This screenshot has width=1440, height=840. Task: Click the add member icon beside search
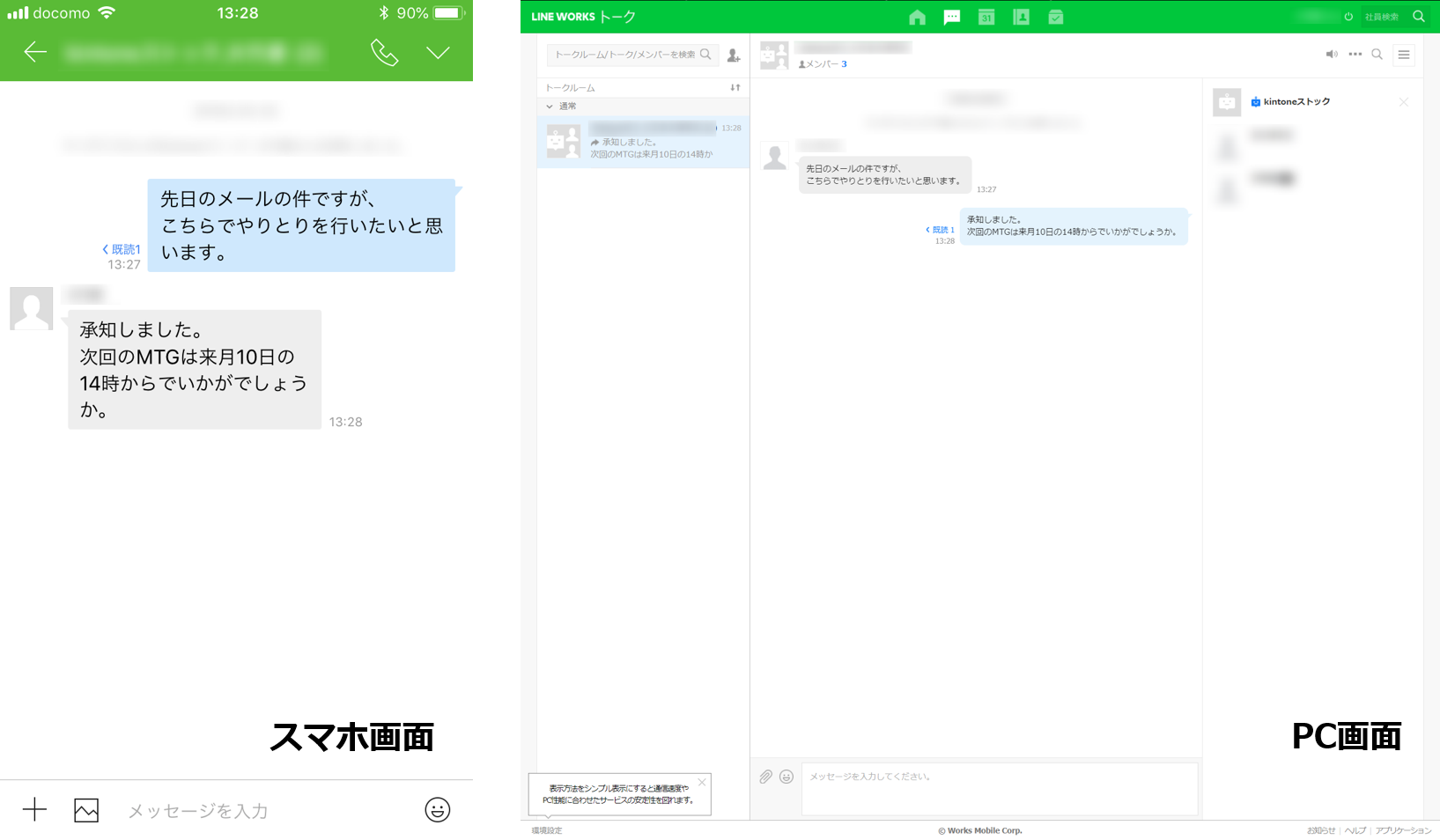(x=734, y=55)
